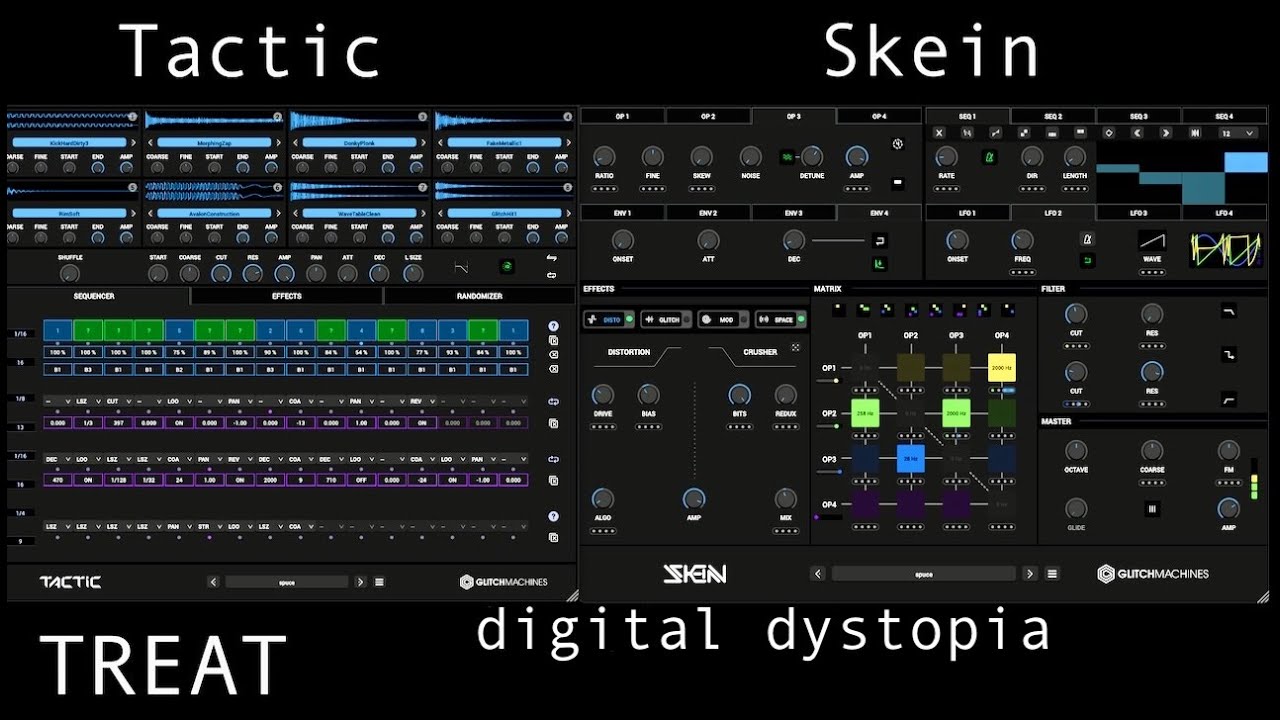Click the green 258 Hz matrix cell
This screenshot has height=720, width=1280.
pos(864,413)
